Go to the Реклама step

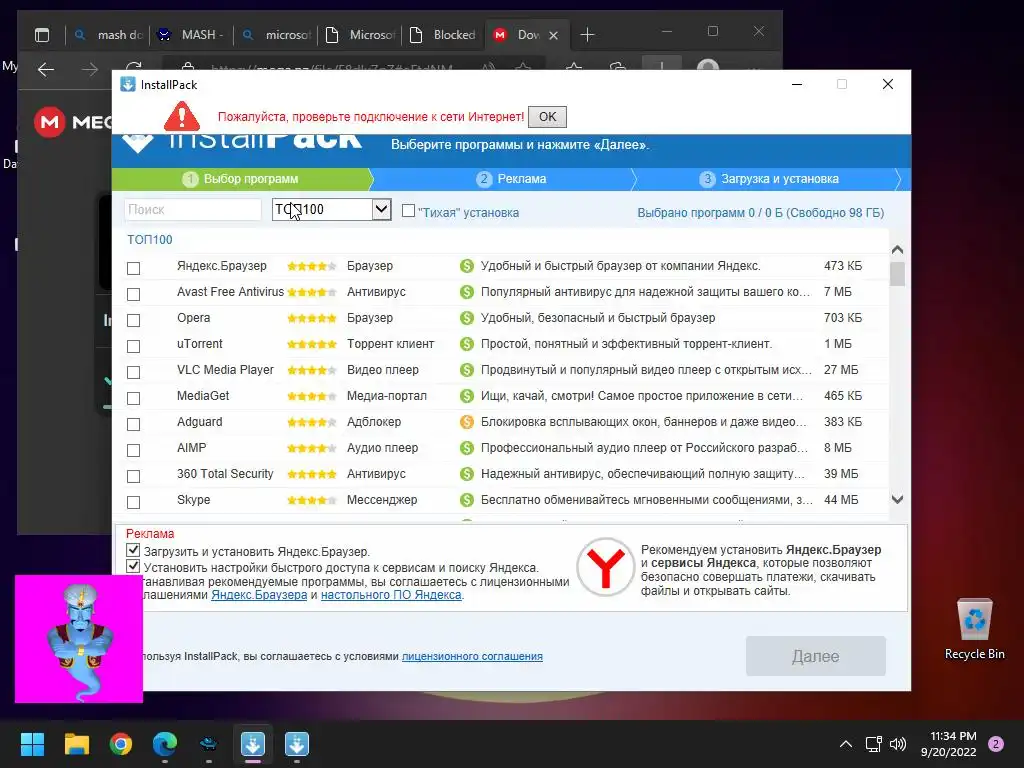pos(513,179)
